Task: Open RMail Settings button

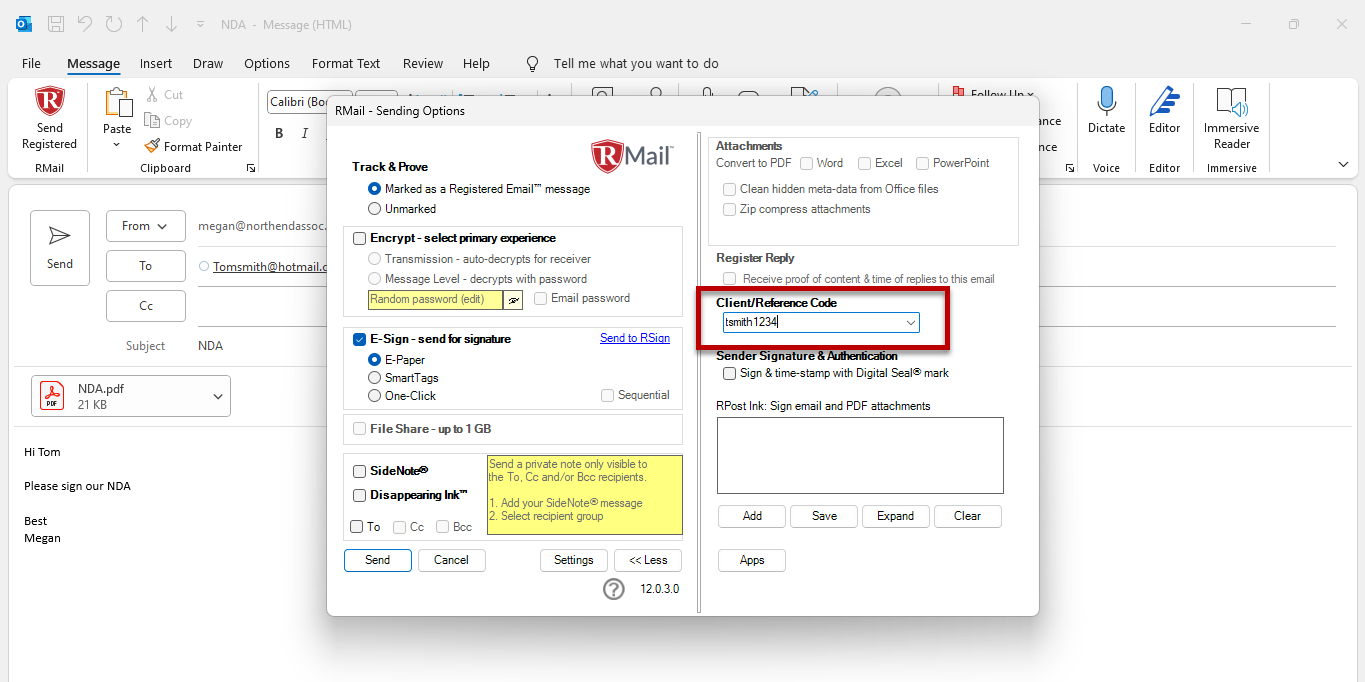Action: pyautogui.click(x=574, y=560)
